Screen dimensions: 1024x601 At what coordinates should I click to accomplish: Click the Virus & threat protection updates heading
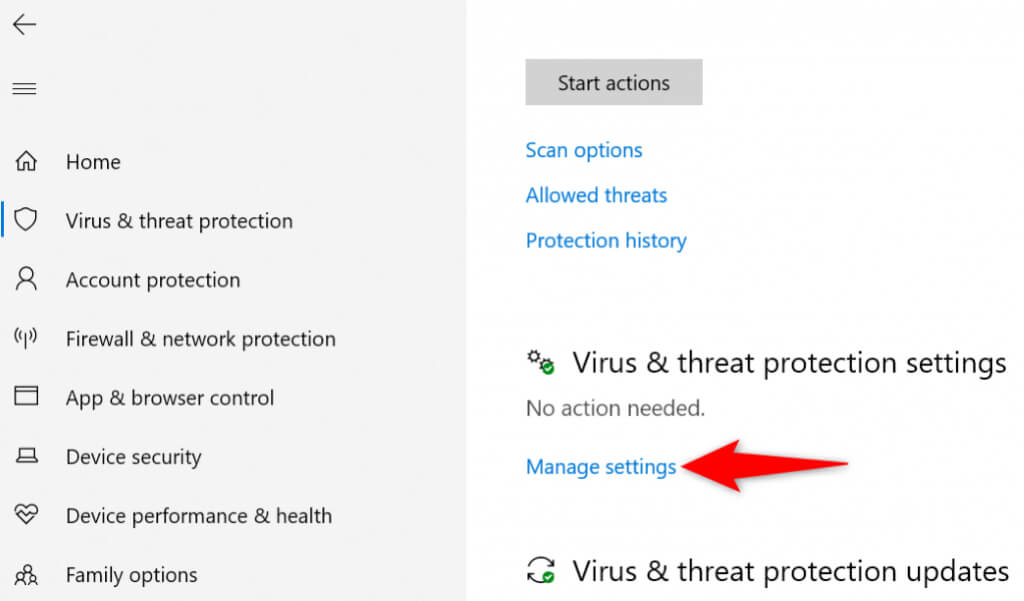point(790,571)
